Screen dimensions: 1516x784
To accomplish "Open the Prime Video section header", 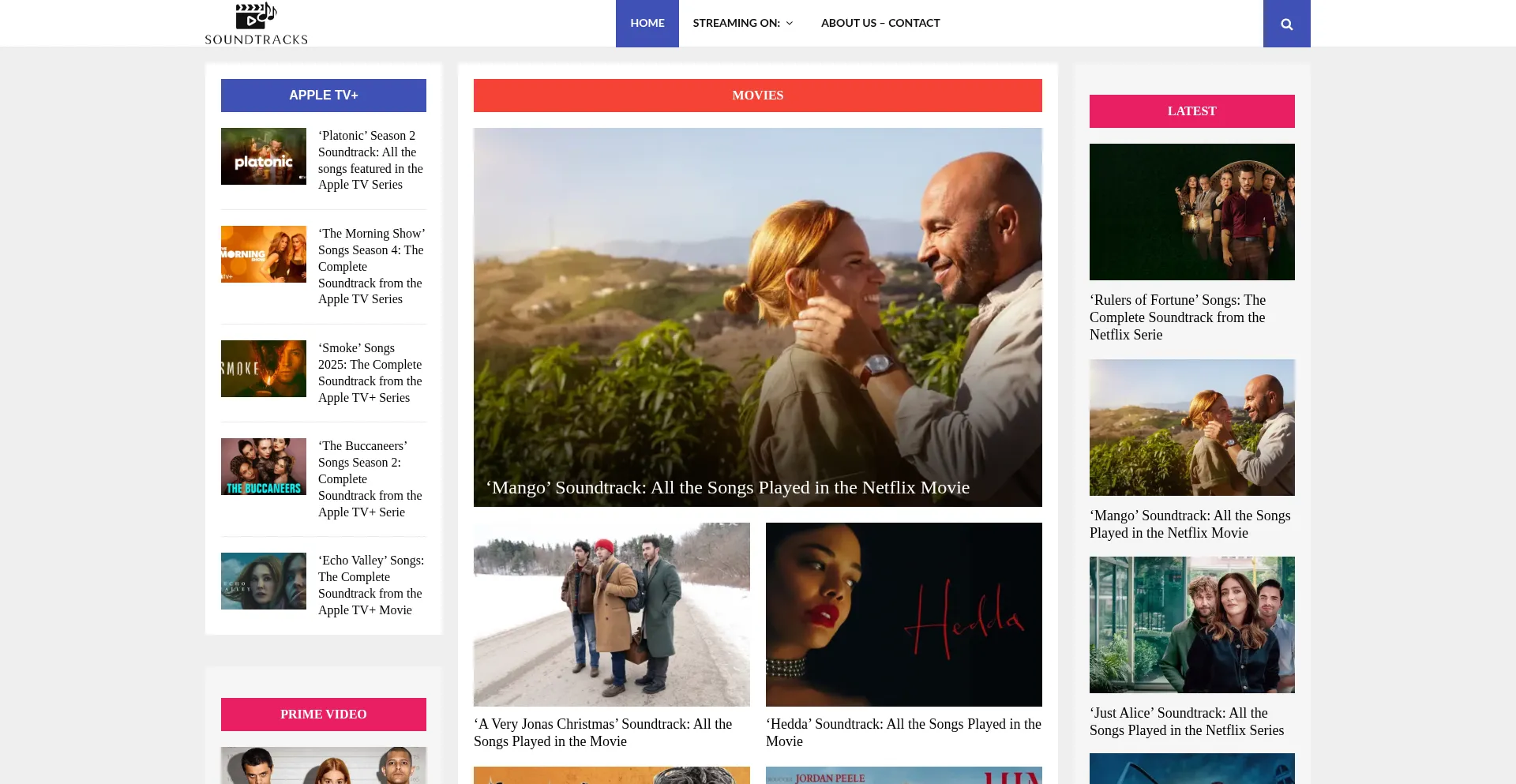I will [x=323, y=715].
